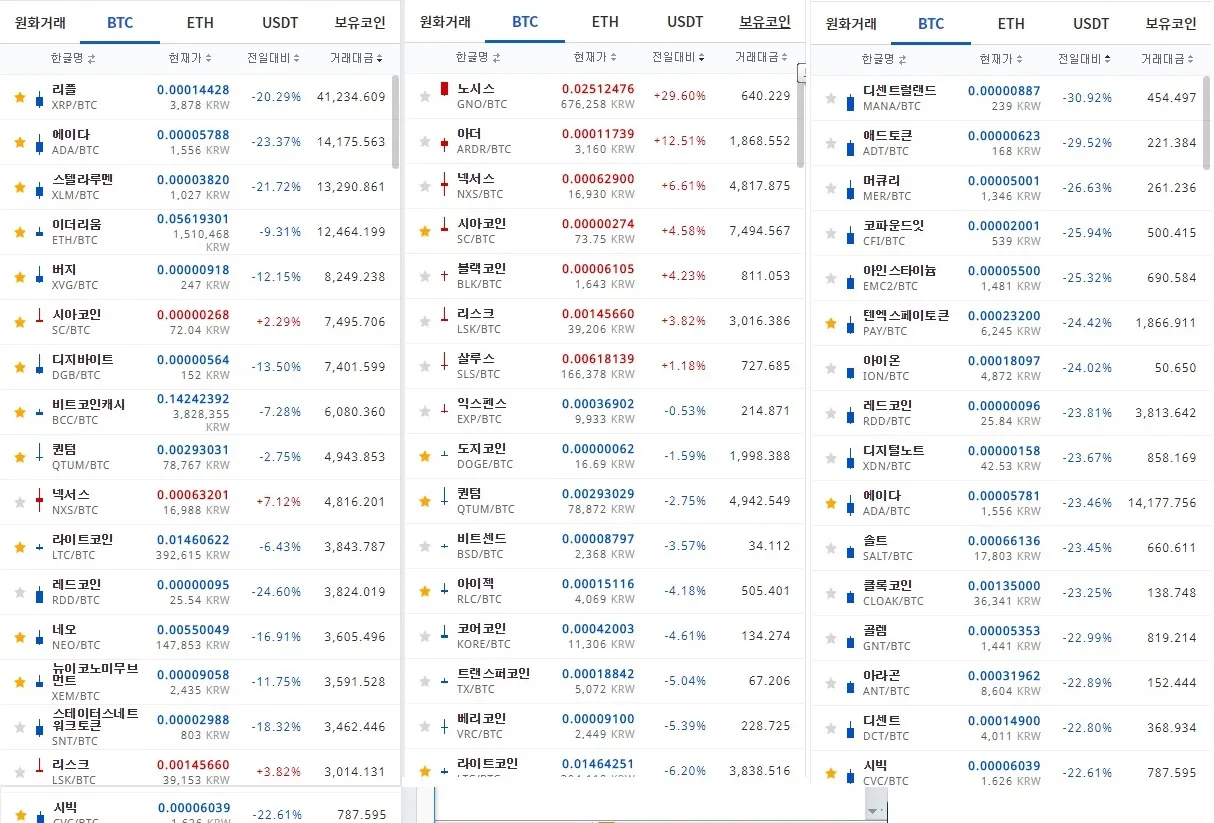The height and width of the screenshot is (823, 1214).
Task: Click the -30.92% change for 디센트럴랜드
Action: [1087, 98]
